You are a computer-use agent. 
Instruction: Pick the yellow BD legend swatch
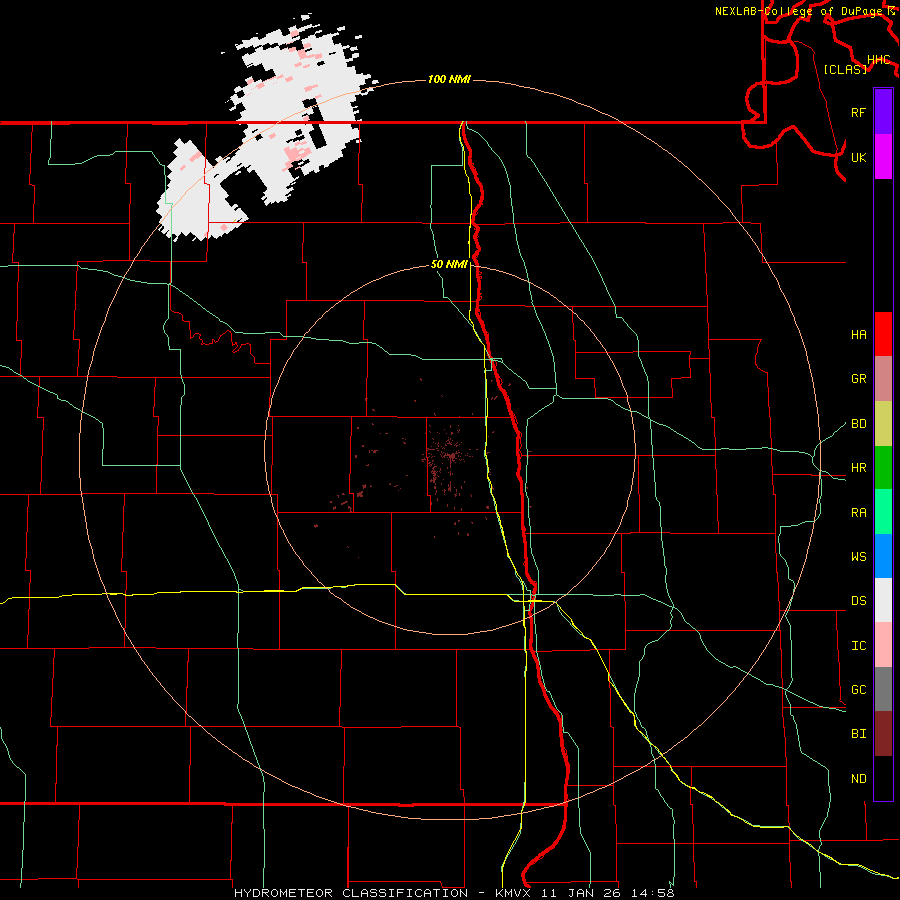click(x=883, y=423)
